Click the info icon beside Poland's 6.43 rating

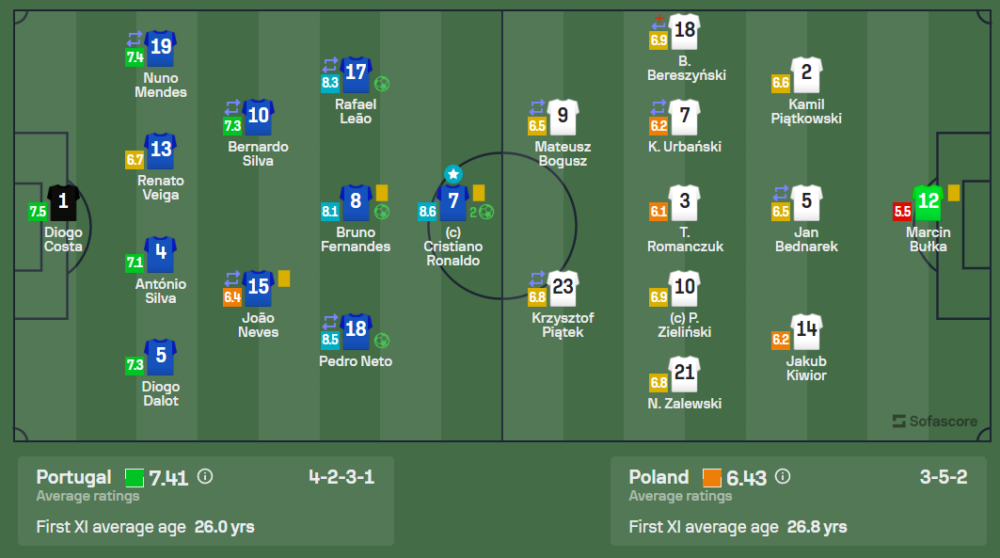tap(783, 477)
